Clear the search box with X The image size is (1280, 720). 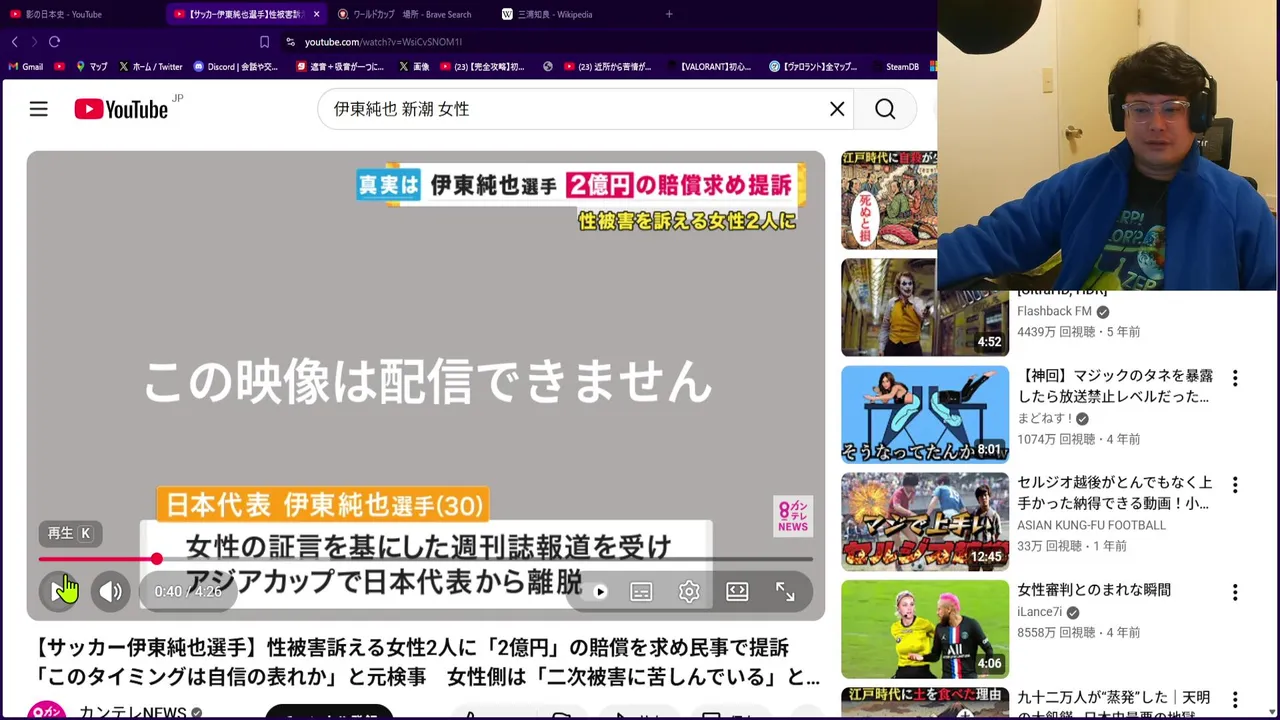point(837,109)
